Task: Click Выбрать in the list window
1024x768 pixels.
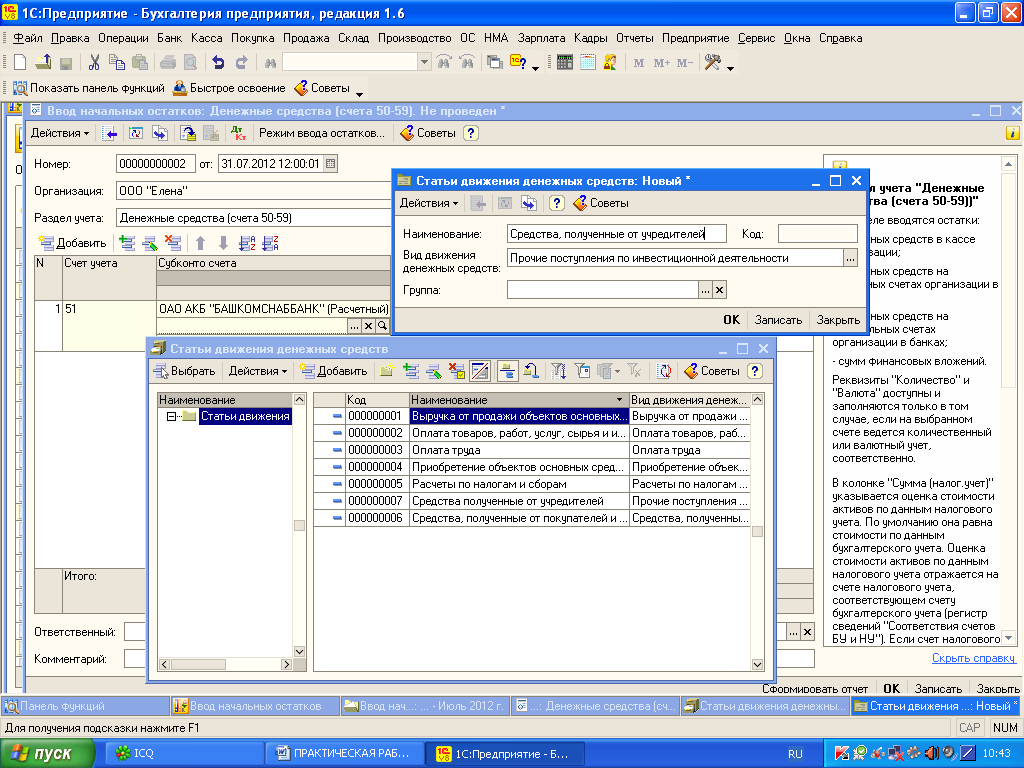Action: [185, 372]
